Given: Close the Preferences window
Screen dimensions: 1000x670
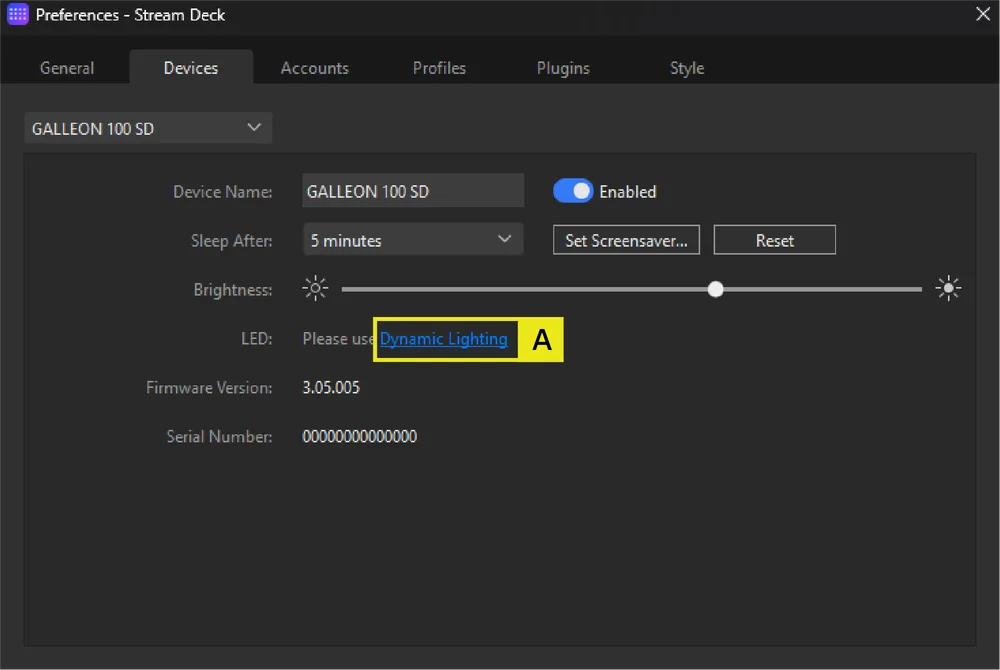Looking at the screenshot, I should point(982,14).
